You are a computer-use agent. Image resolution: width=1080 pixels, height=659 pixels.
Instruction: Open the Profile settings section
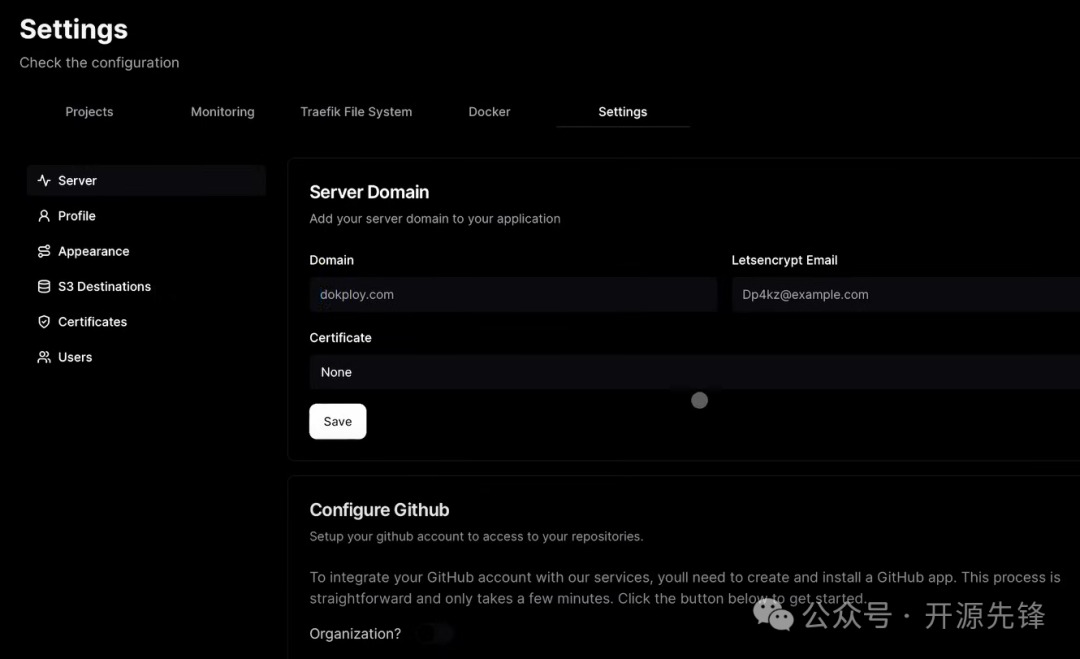click(146, 216)
